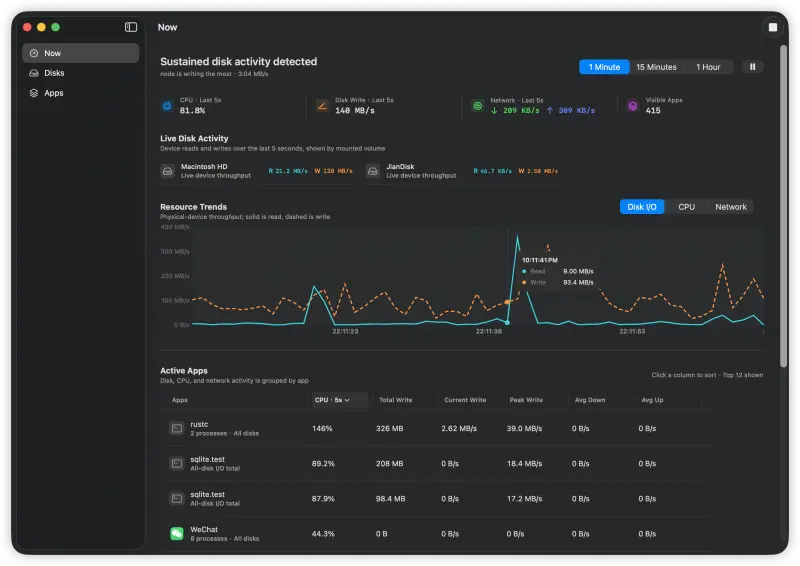The width and height of the screenshot is (800, 566).
Task: Click rustc Peak Write 39.0 MB/s
Action: tap(524, 429)
